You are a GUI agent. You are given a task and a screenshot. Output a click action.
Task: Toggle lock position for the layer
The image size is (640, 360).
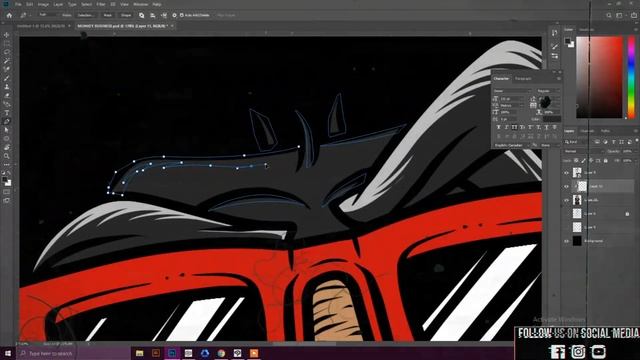[x=591, y=161]
